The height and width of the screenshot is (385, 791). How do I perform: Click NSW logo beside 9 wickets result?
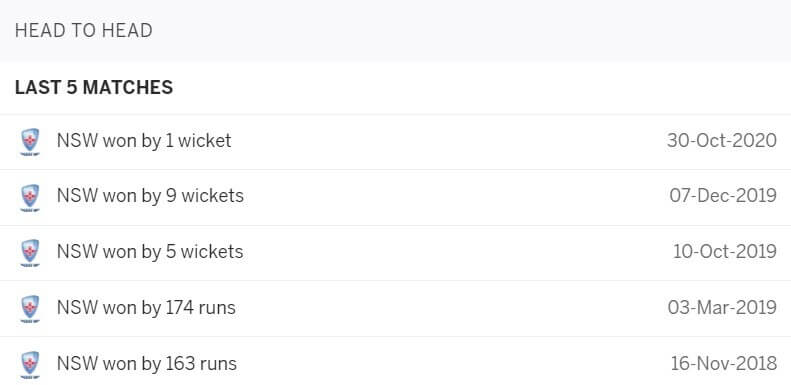point(30,197)
